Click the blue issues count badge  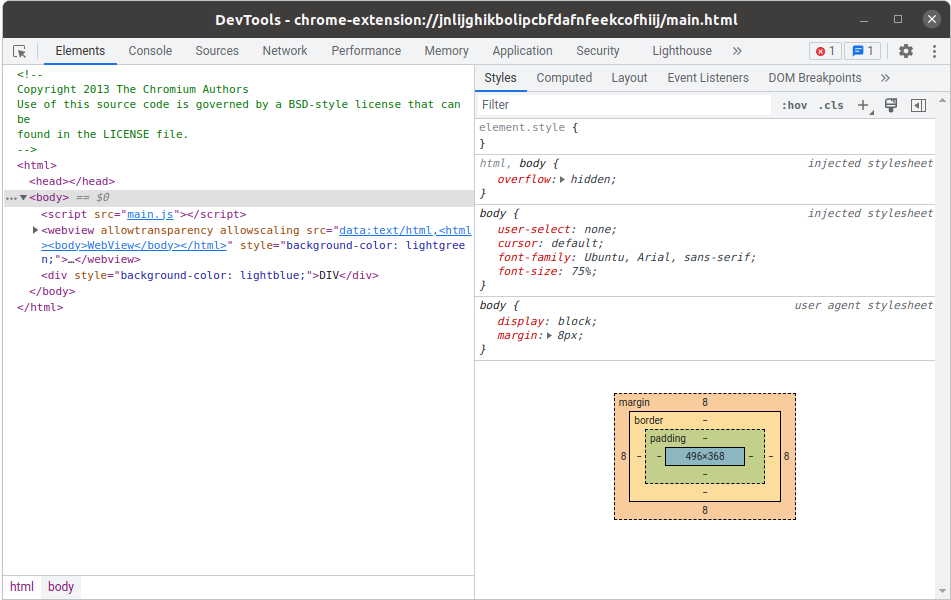click(x=862, y=51)
